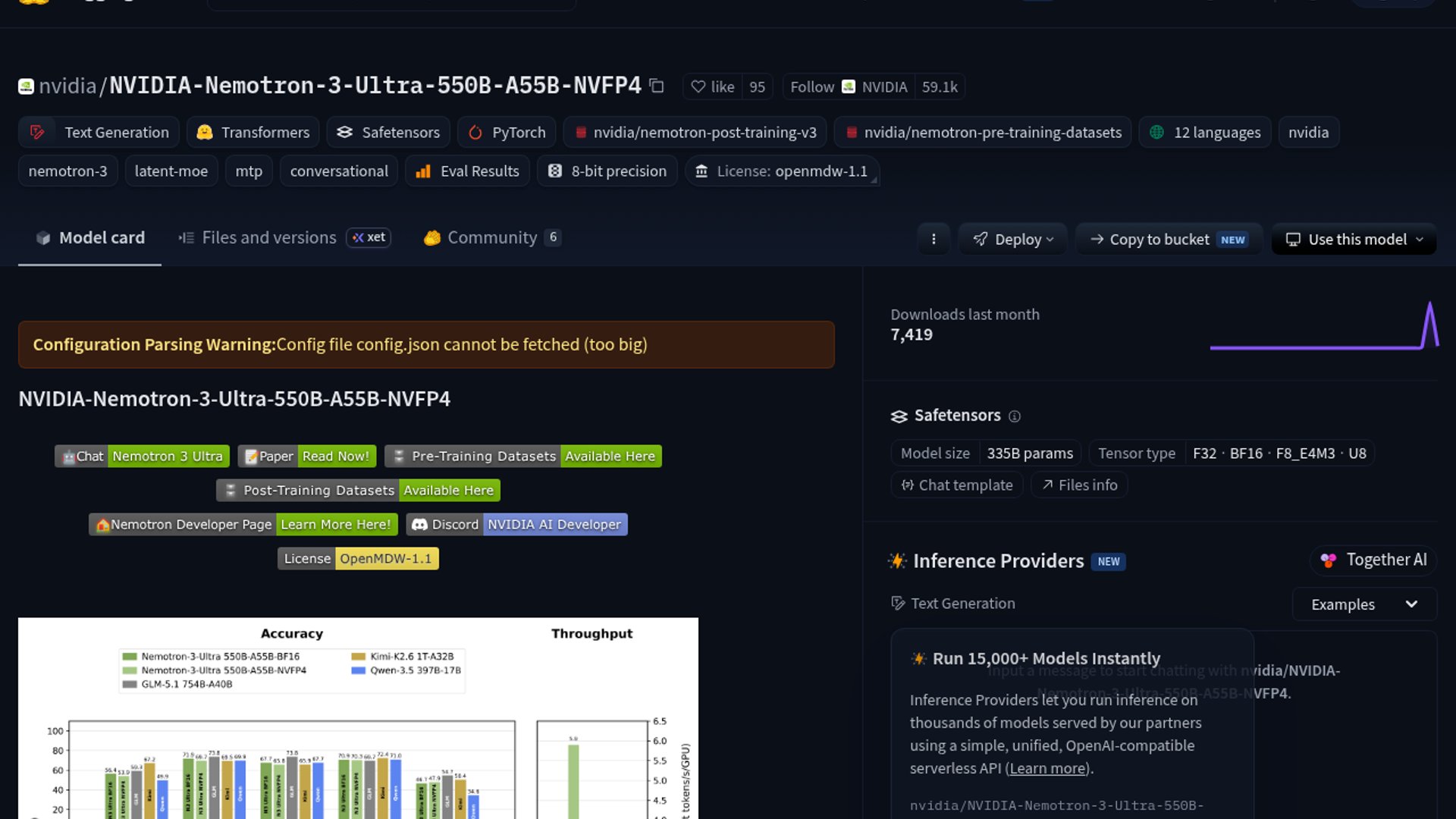Switch to the Model card tab
The image size is (1456, 819).
pyautogui.click(x=89, y=238)
